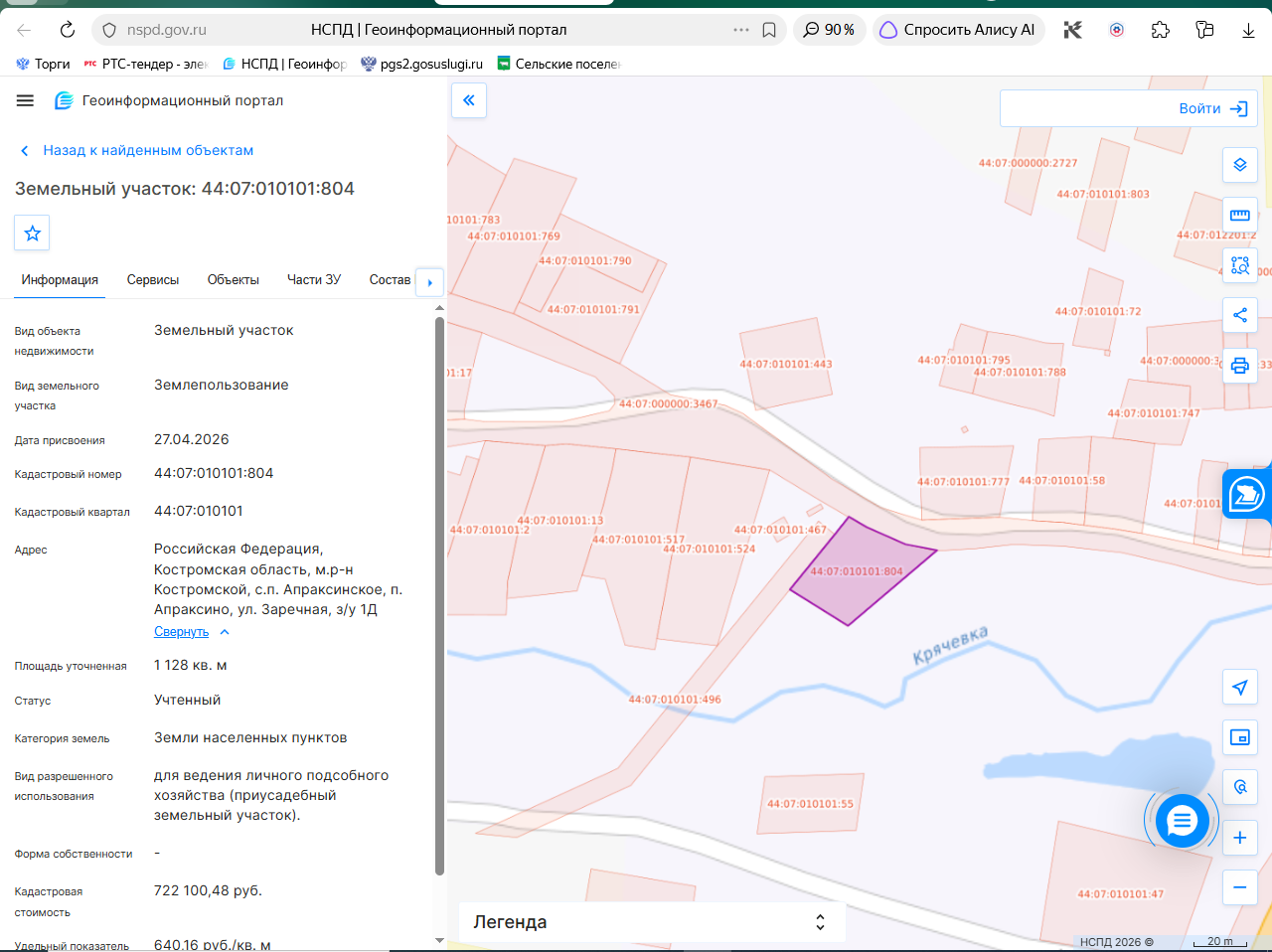The image size is (1272, 952).
Task: Expand the Легенда panel
Action: click(x=652, y=922)
